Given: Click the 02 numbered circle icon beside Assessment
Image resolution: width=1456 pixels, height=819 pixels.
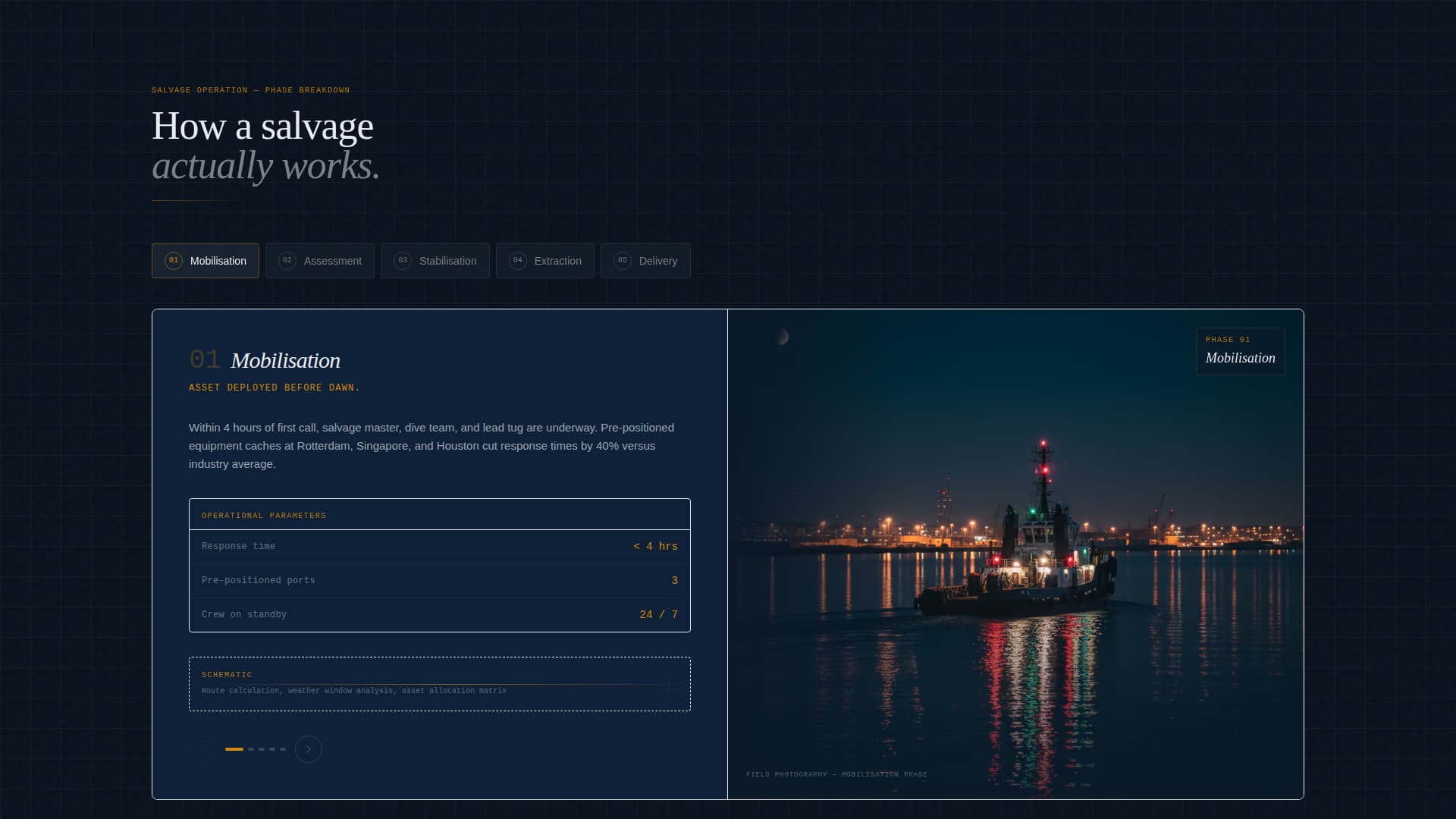Looking at the screenshot, I should pyautogui.click(x=287, y=260).
